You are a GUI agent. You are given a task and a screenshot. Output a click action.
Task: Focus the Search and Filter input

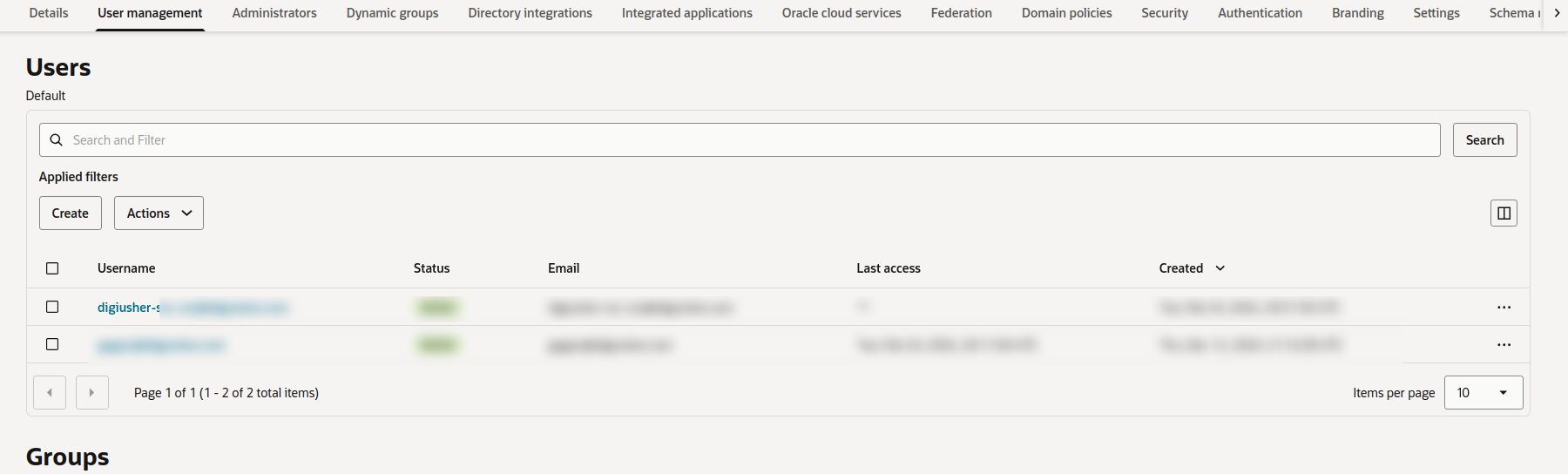[x=749, y=140]
